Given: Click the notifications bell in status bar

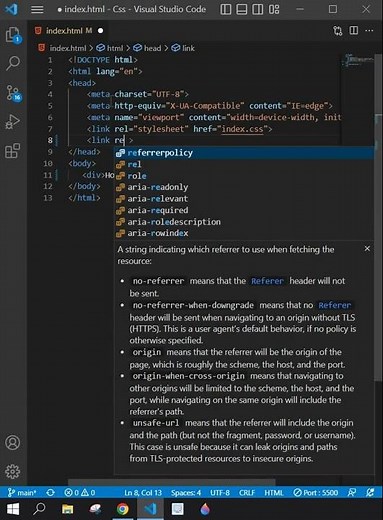Looking at the screenshot, I should click(x=369, y=492).
